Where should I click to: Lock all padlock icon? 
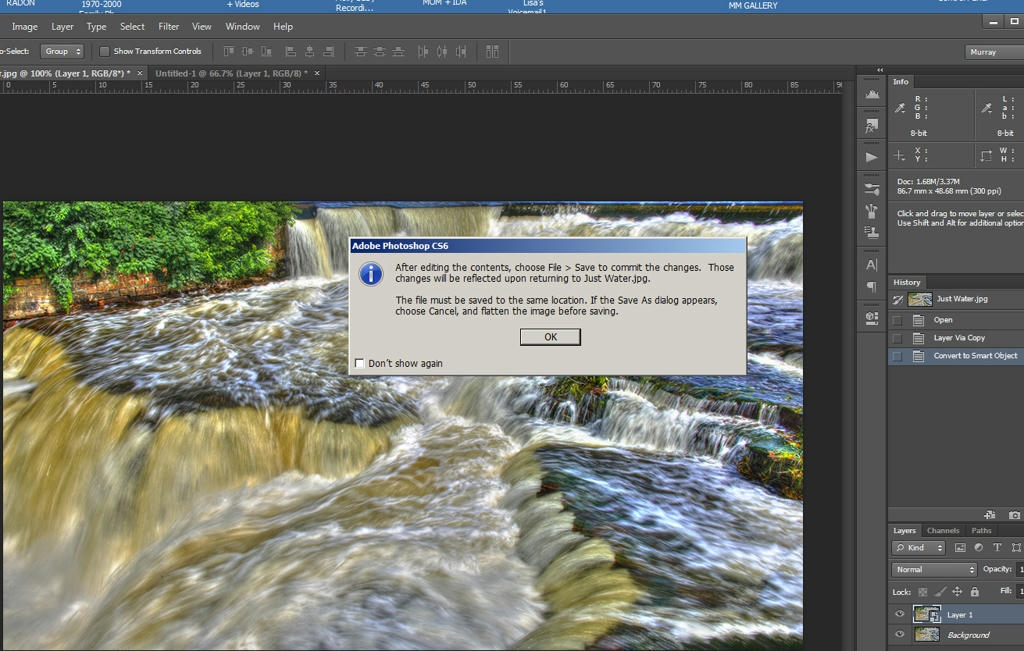(974, 592)
